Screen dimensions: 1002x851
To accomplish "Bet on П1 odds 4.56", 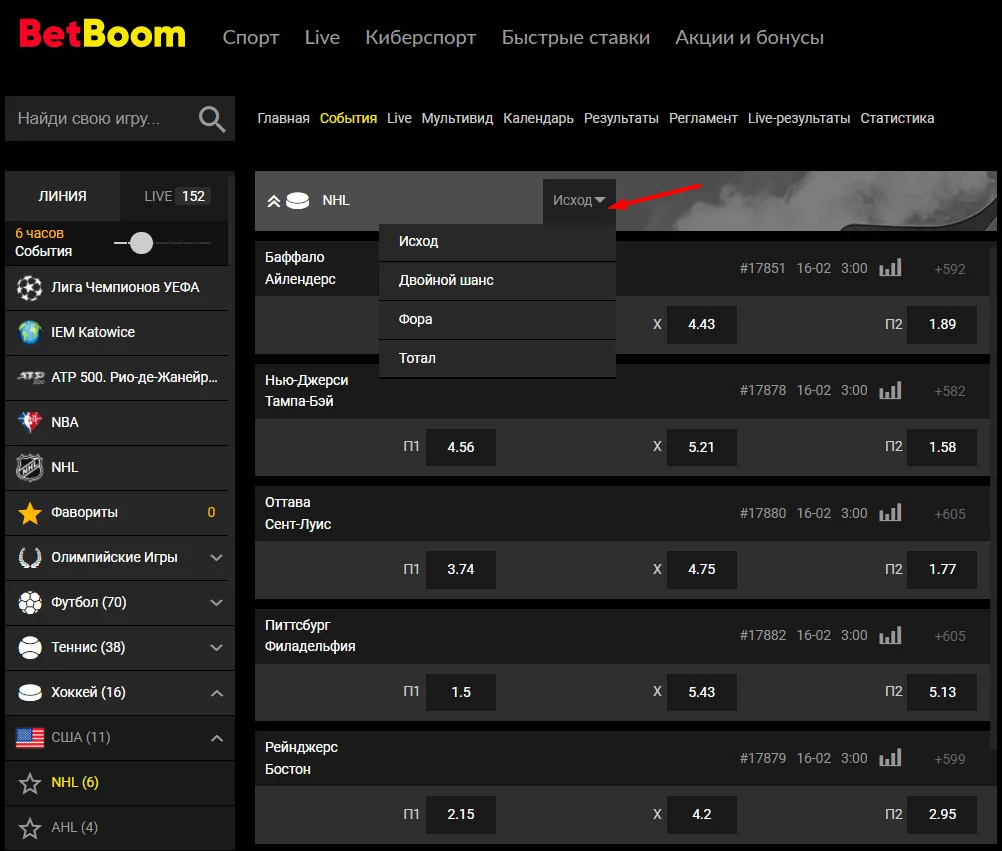I will pyautogui.click(x=461, y=447).
